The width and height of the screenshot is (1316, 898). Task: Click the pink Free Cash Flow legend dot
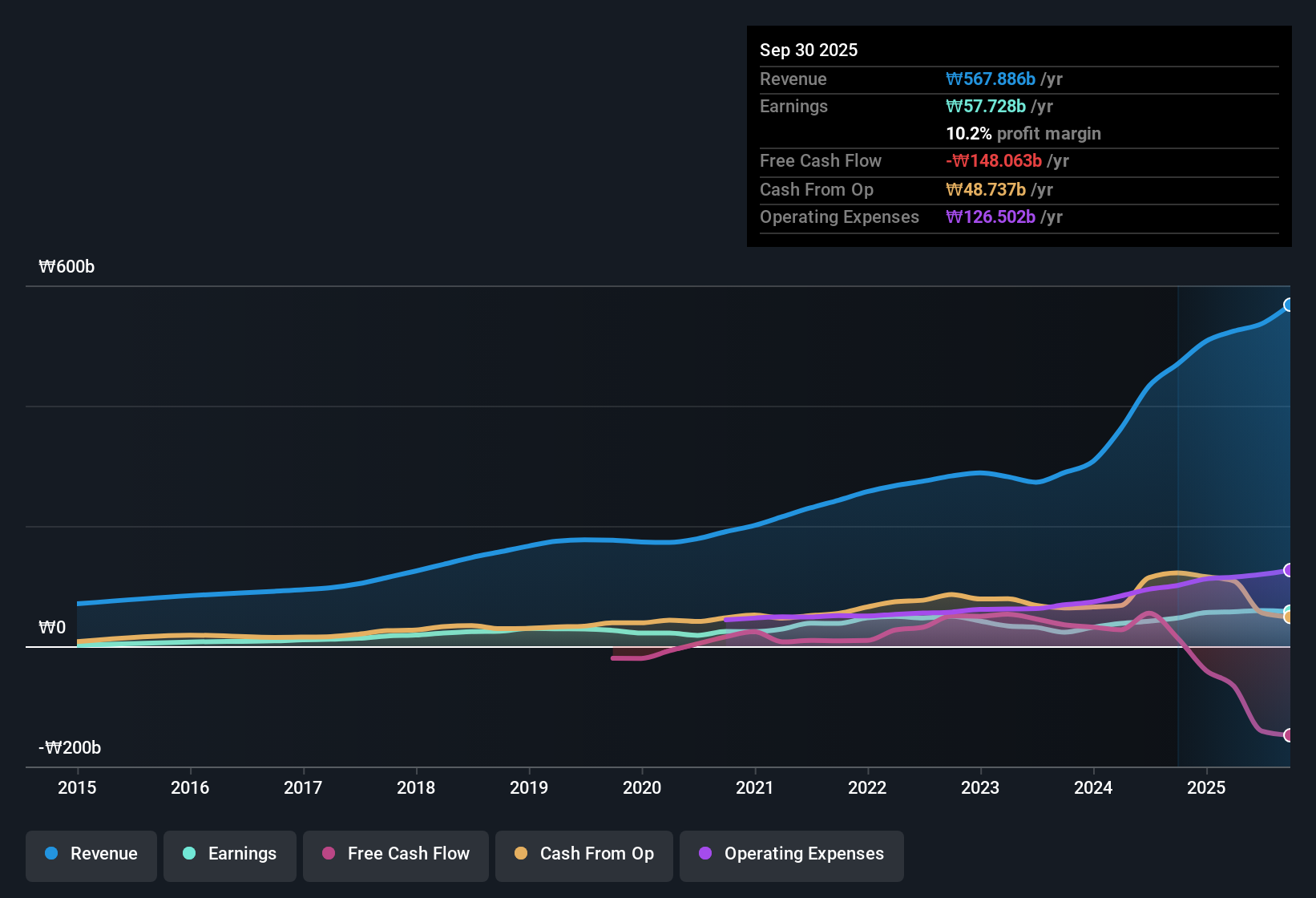click(327, 854)
